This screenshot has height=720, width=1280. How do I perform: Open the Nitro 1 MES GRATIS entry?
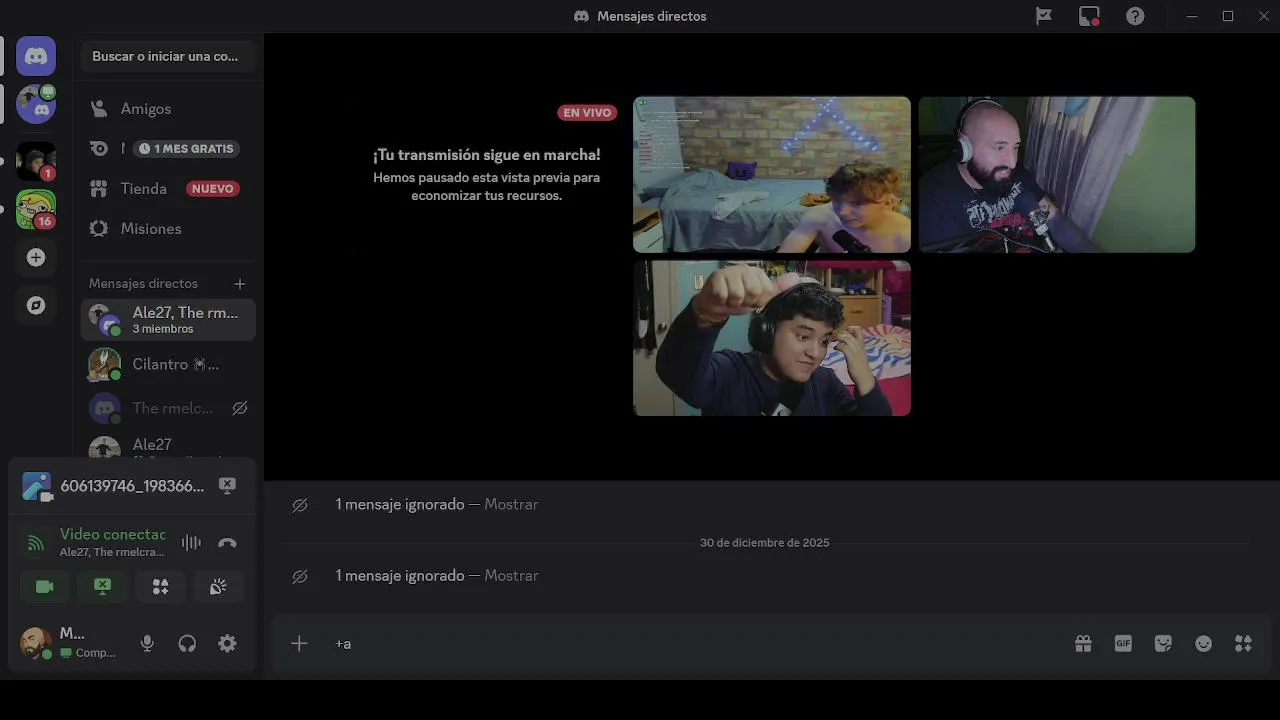(168, 148)
